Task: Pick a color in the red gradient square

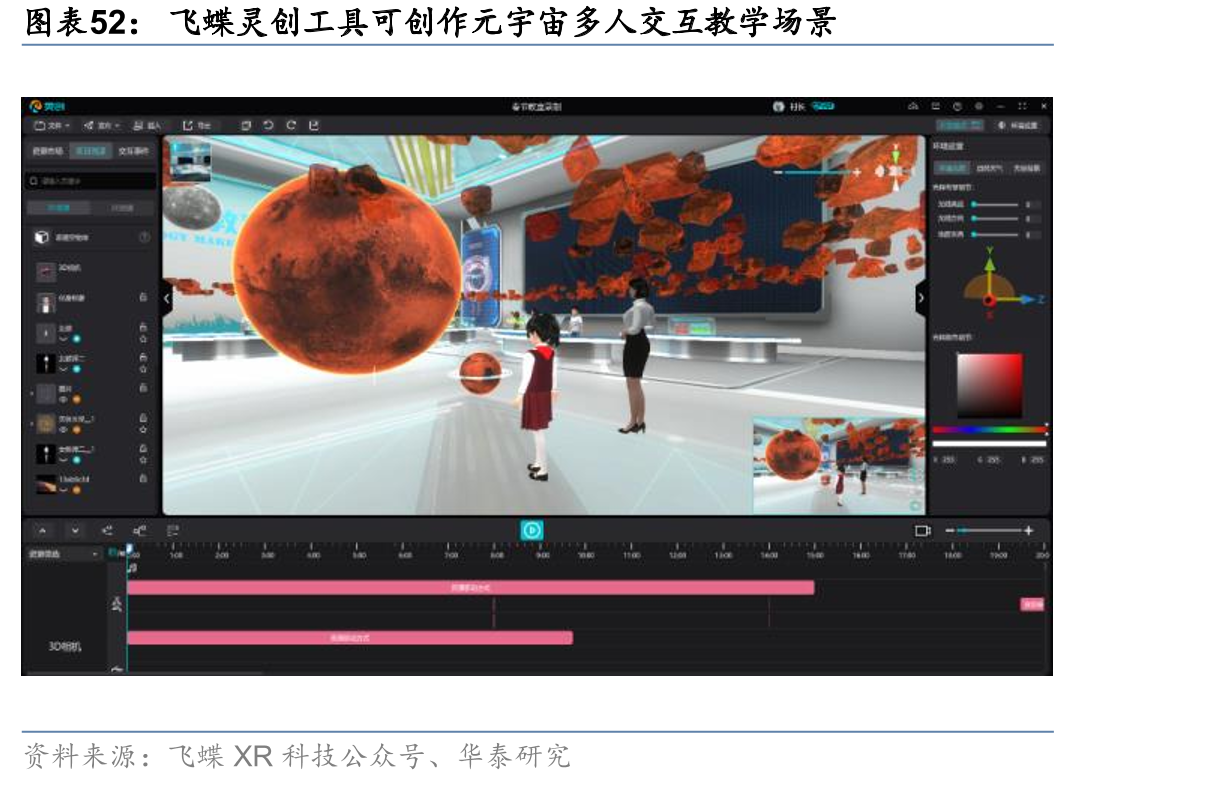Action: pyautogui.click(x=989, y=385)
